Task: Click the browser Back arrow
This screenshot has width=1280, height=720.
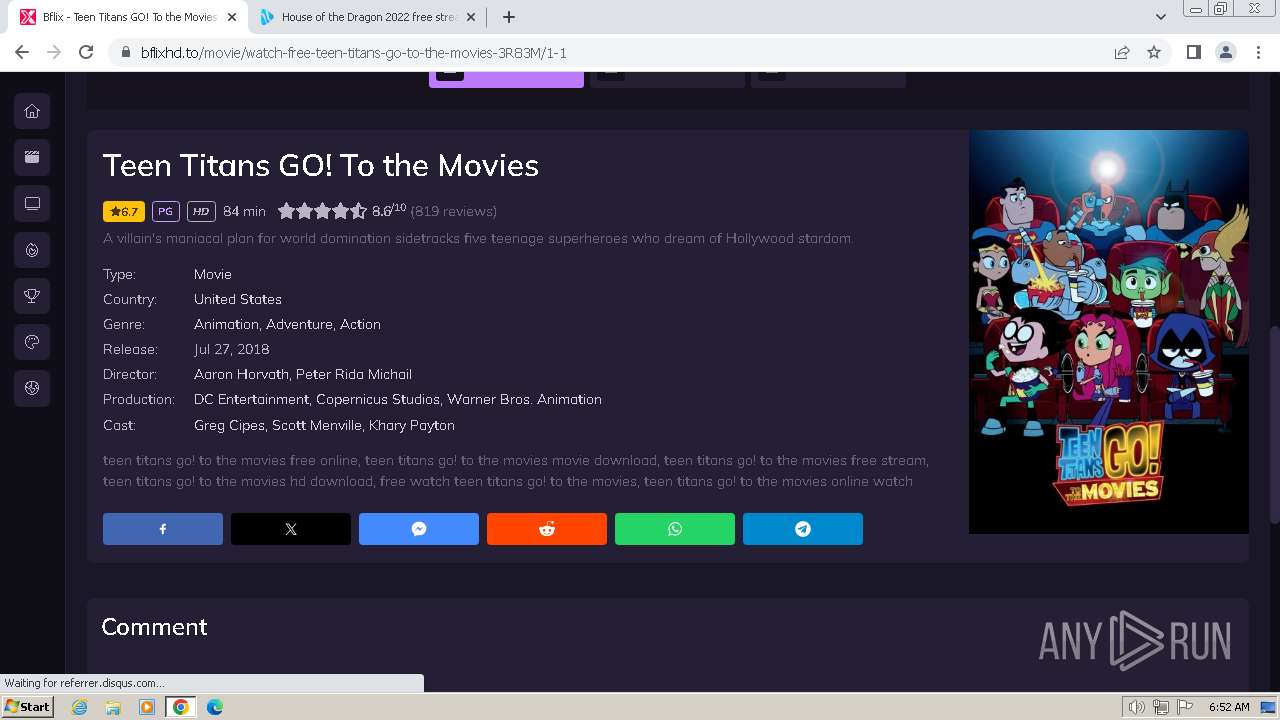Action: coord(22,53)
